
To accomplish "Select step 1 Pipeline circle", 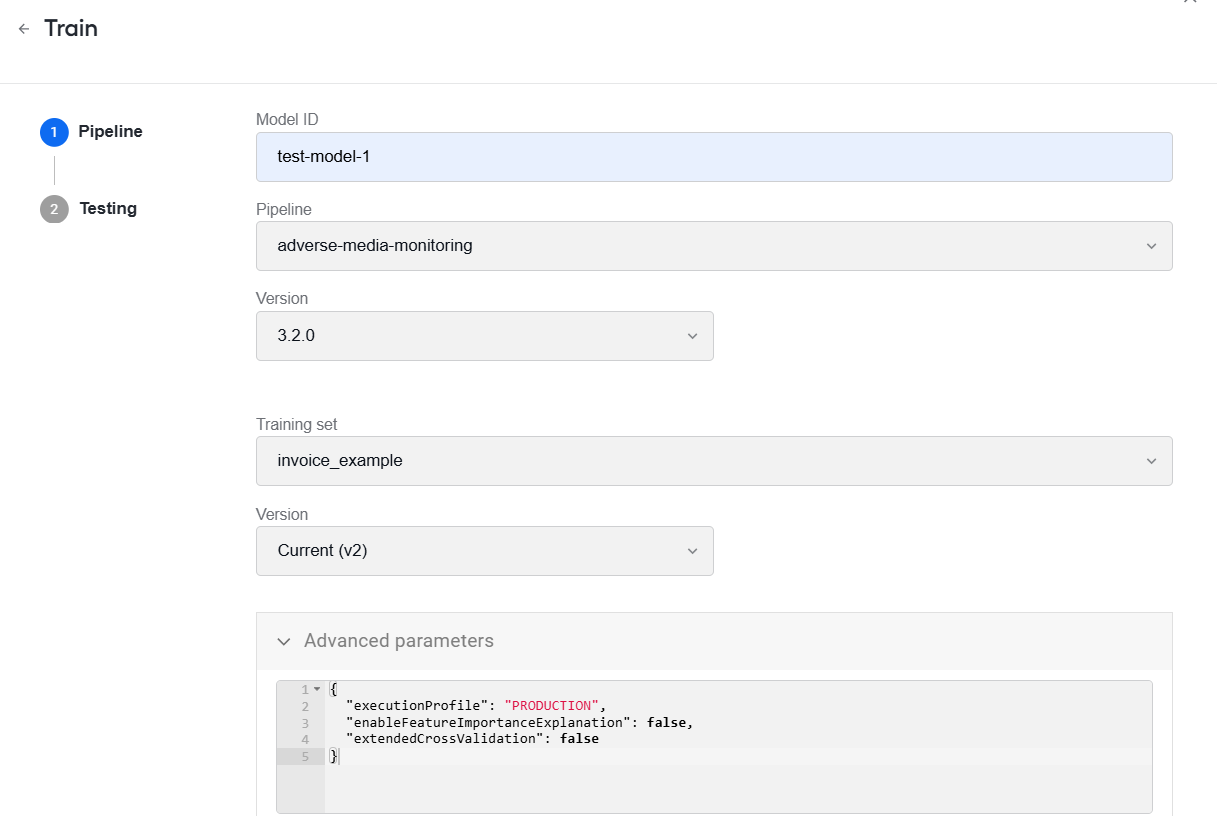I will (x=54, y=132).
